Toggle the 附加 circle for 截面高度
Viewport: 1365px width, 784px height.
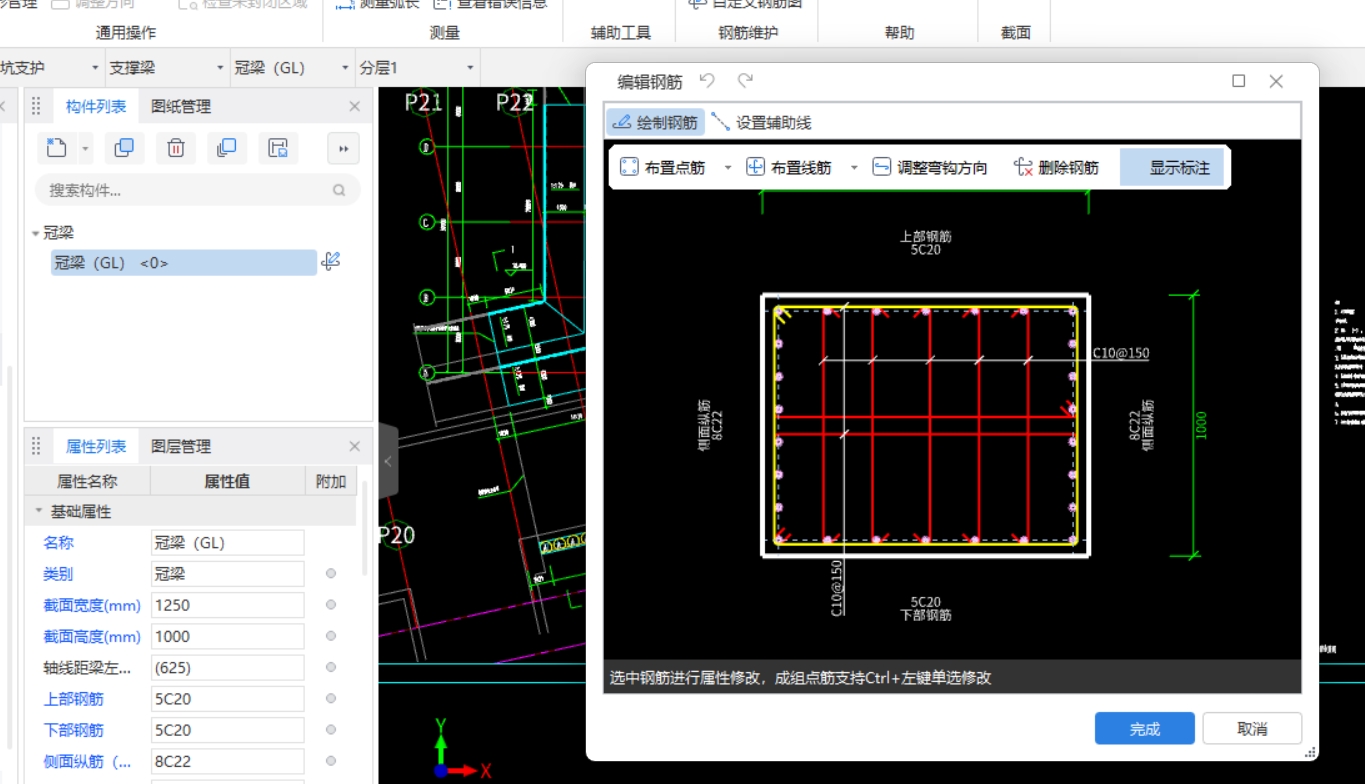[331, 636]
